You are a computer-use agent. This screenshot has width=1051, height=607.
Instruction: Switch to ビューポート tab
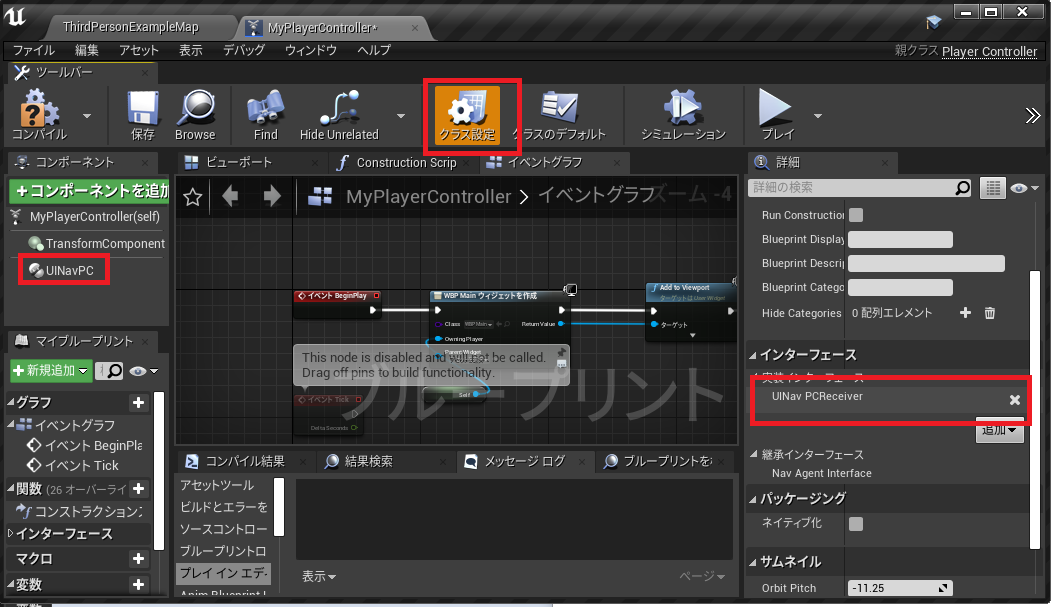(239, 162)
